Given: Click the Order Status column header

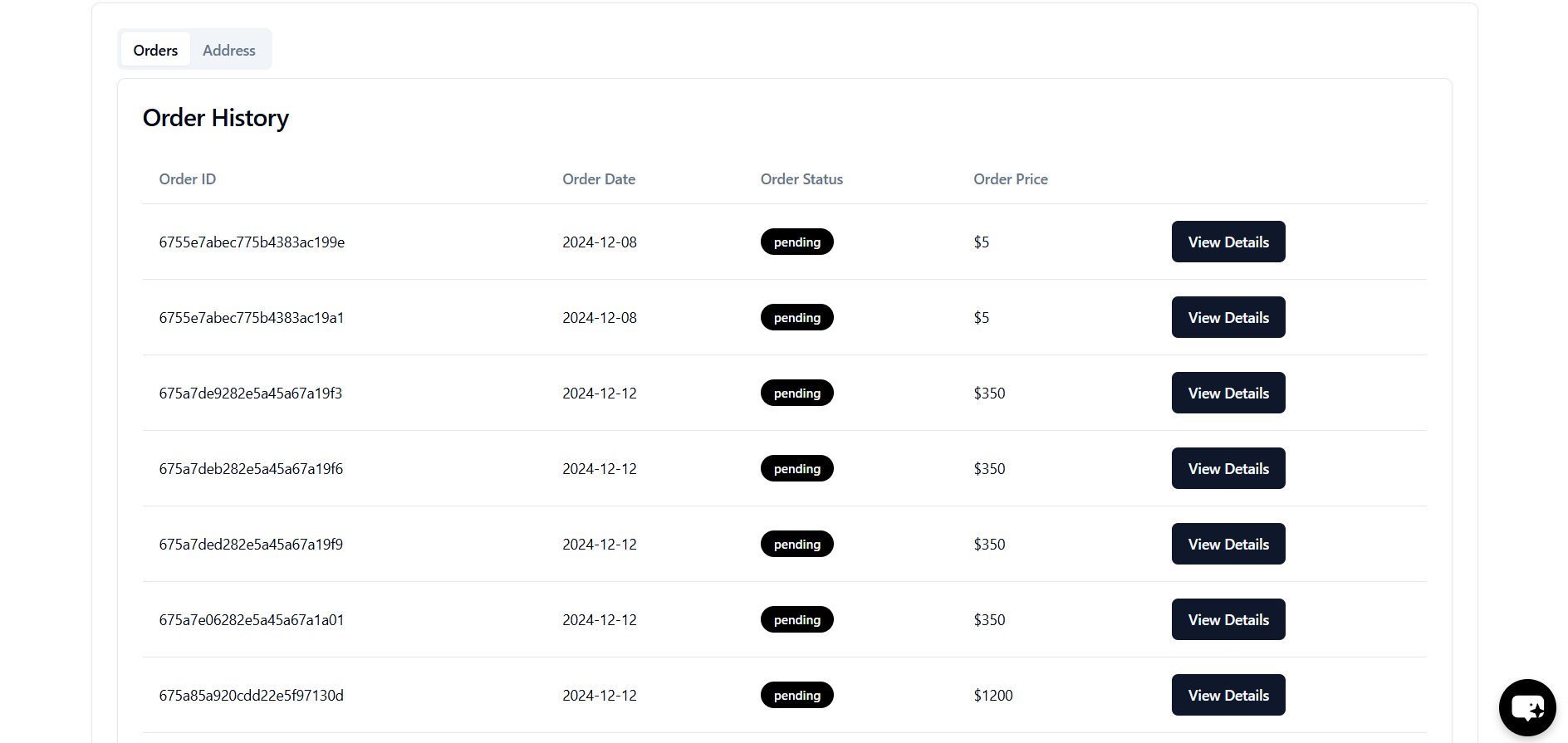Looking at the screenshot, I should tap(801, 179).
